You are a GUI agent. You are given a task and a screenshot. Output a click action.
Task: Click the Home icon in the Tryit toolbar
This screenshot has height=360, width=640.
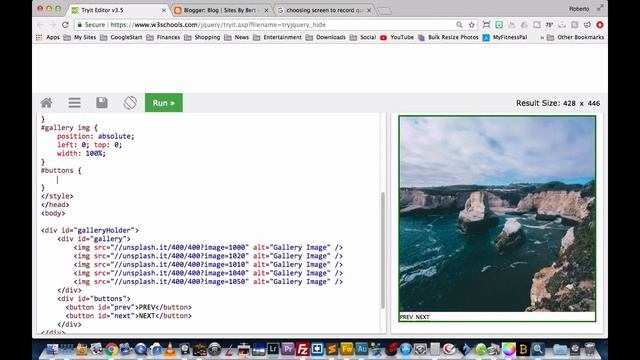(x=47, y=103)
